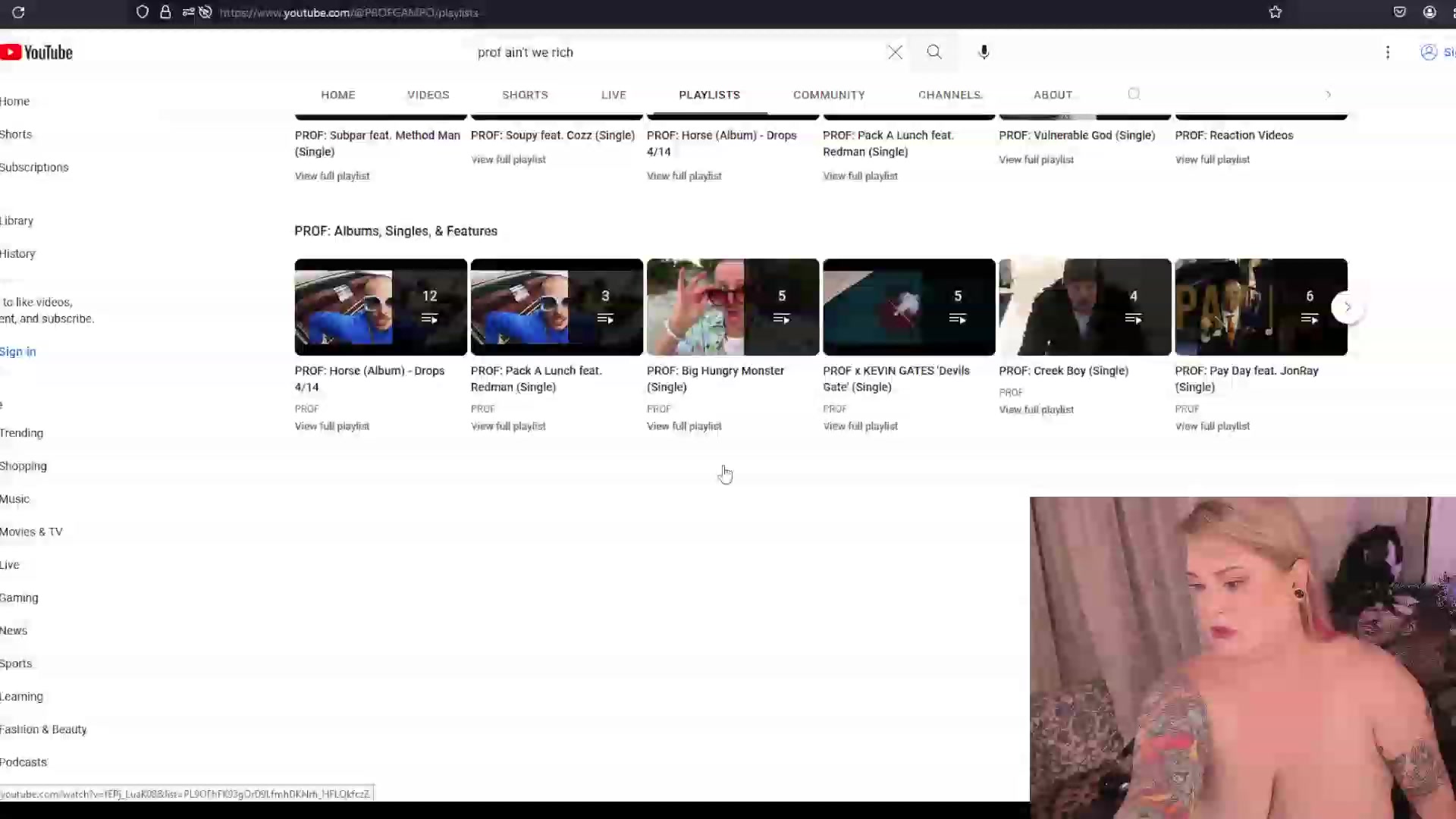The width and height of the screenshot is (1456, 819).
Task: Show more channel tabs with arrow
Action: 1329,95
